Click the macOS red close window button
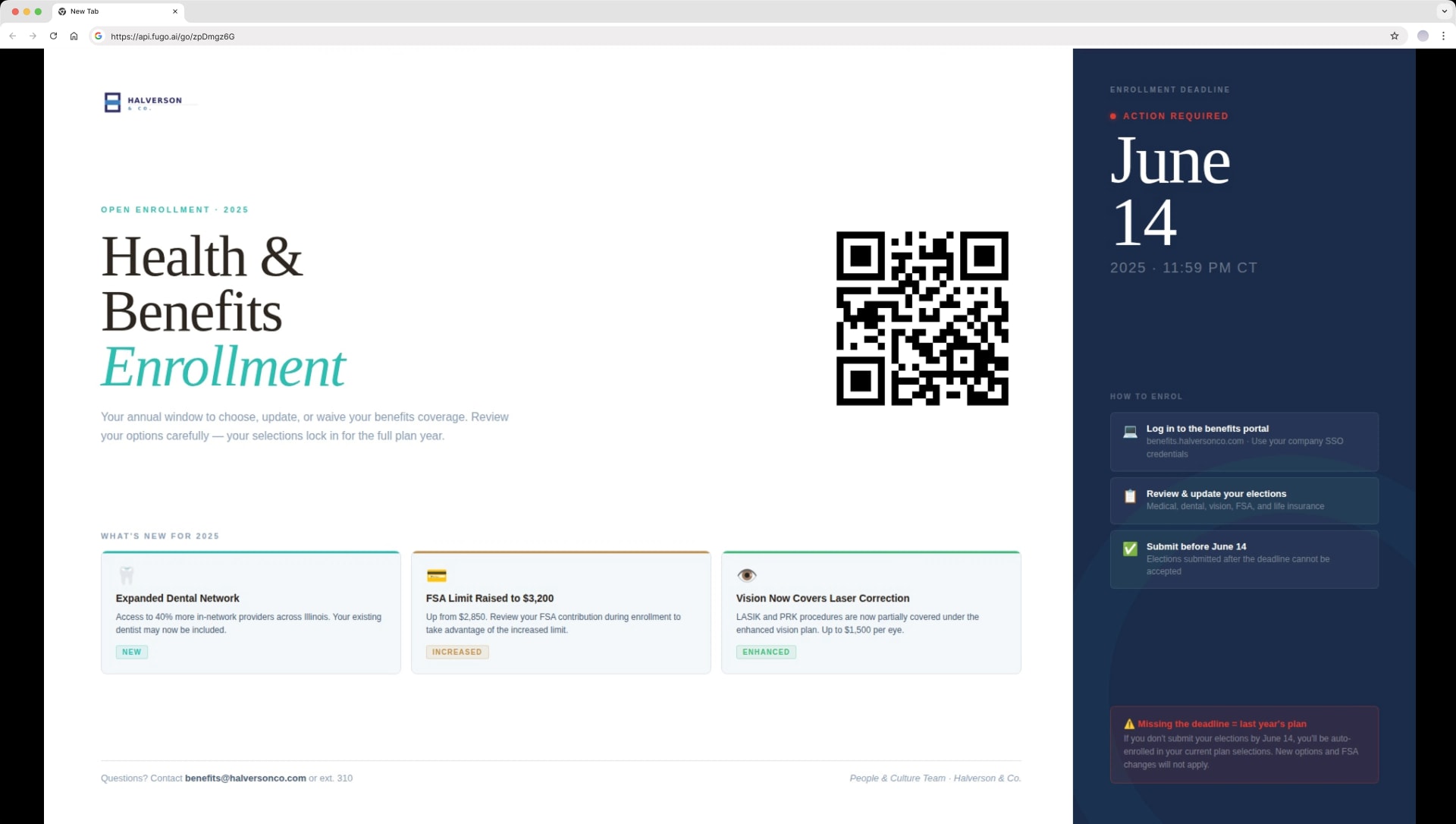The image size is (1456, 824). pos(15,11)
